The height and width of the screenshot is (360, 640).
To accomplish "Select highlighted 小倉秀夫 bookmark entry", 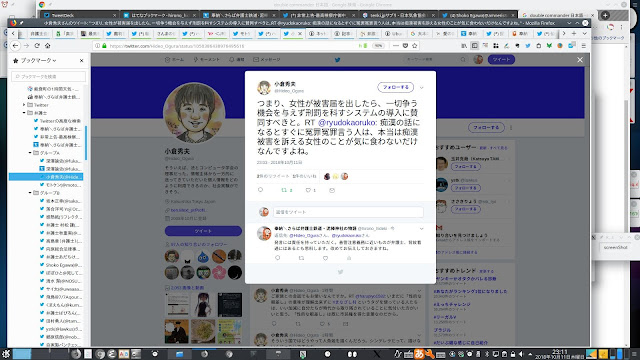I will (x=46, y=177).
